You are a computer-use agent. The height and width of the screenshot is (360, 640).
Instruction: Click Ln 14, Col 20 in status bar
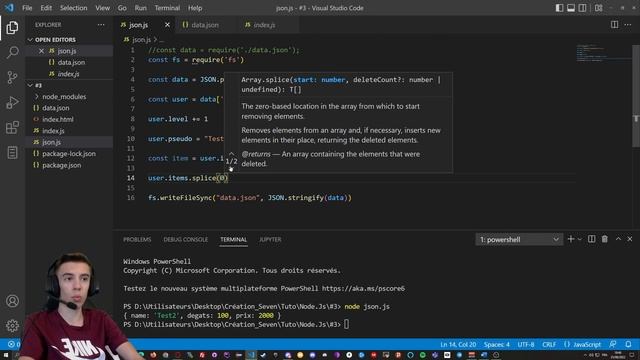(x=458, y=344)
